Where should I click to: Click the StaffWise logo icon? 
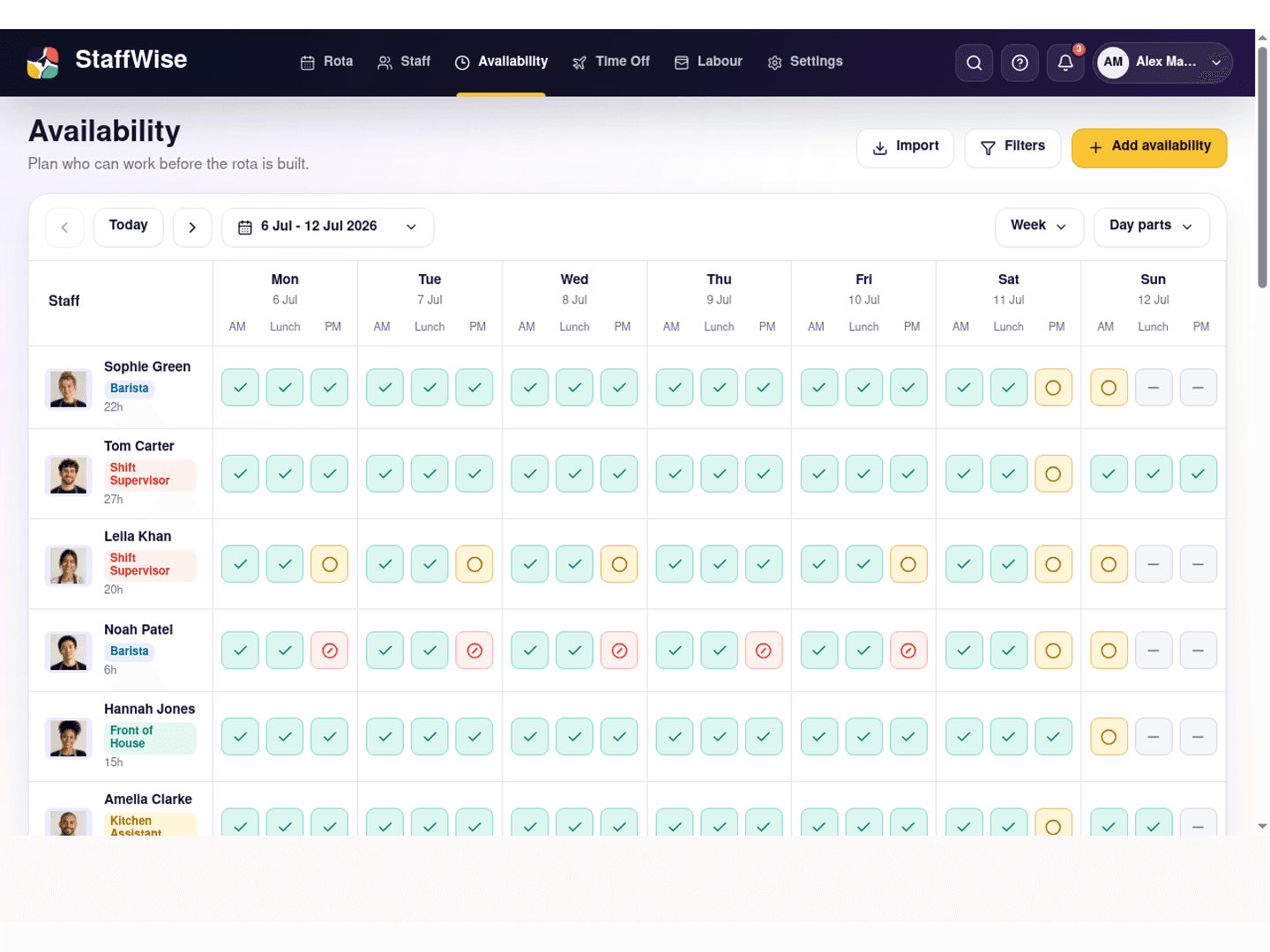point(42,63)
